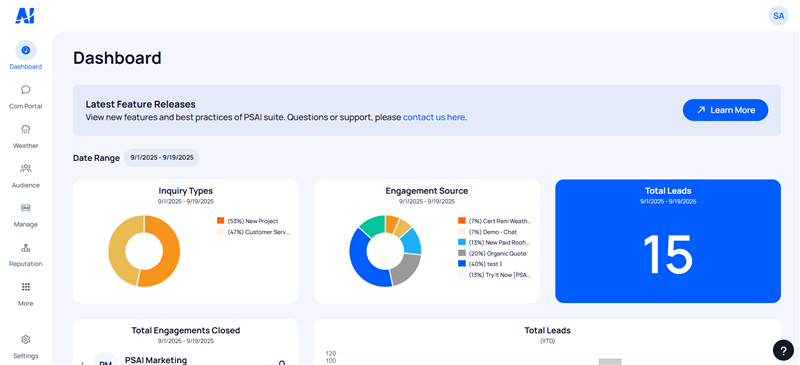Open the Reputation icon in sidebar

click(26, 248)
